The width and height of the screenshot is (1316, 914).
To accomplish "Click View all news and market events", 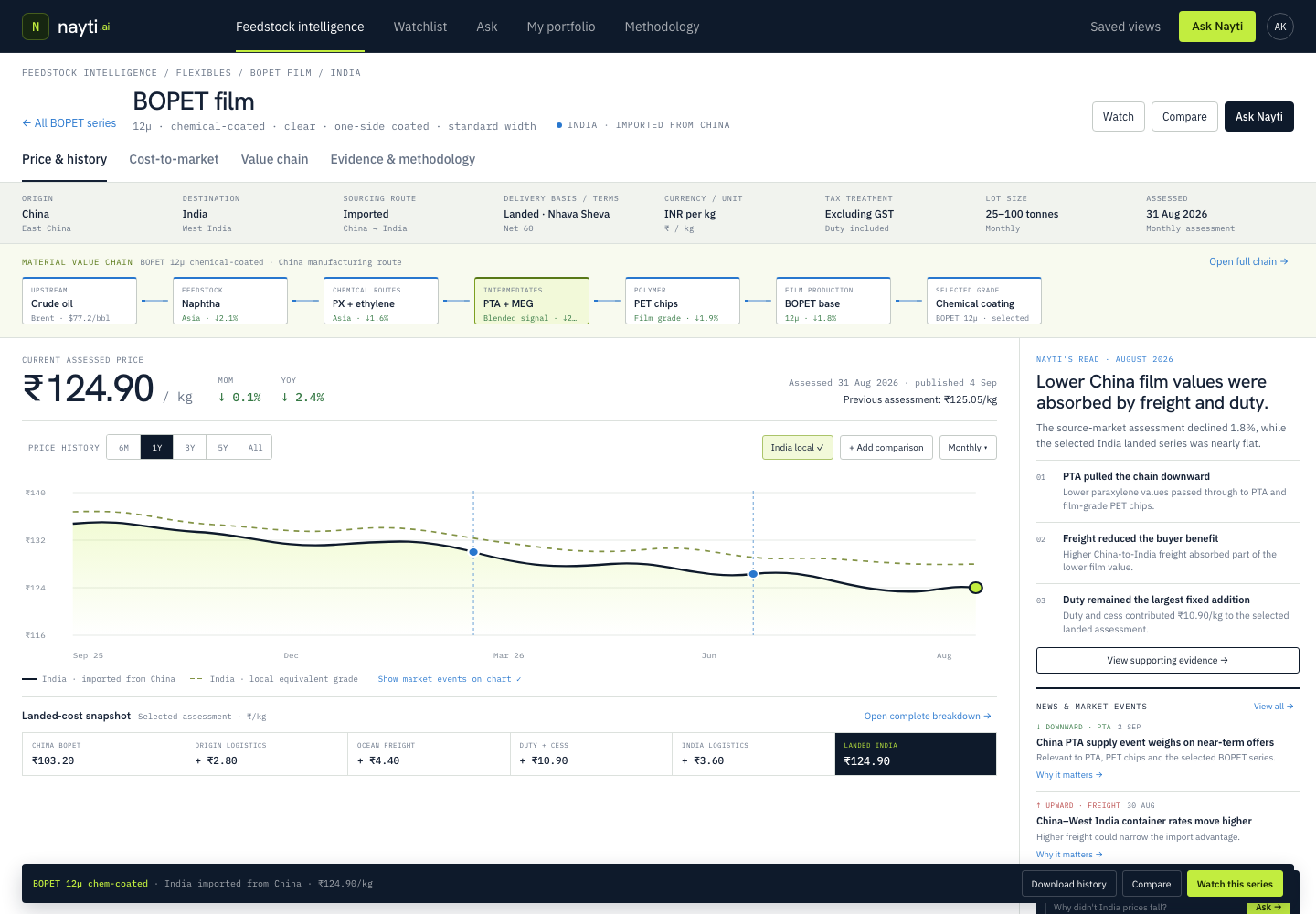I will click(x=1274, y=707).
